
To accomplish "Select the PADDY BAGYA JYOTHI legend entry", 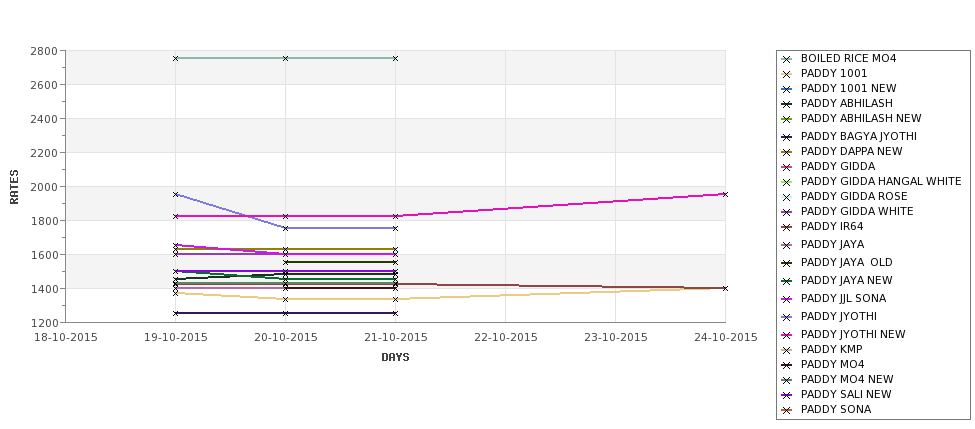I will [x=858, y=136].
